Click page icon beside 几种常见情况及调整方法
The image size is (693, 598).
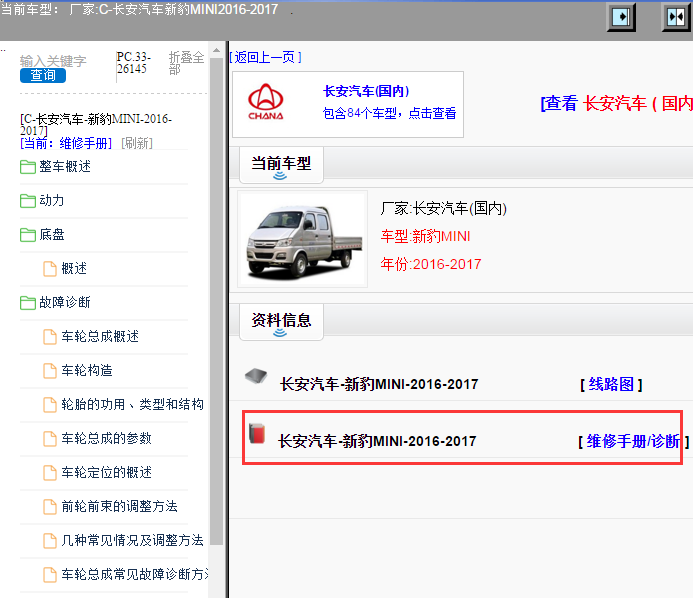point(50,541)
